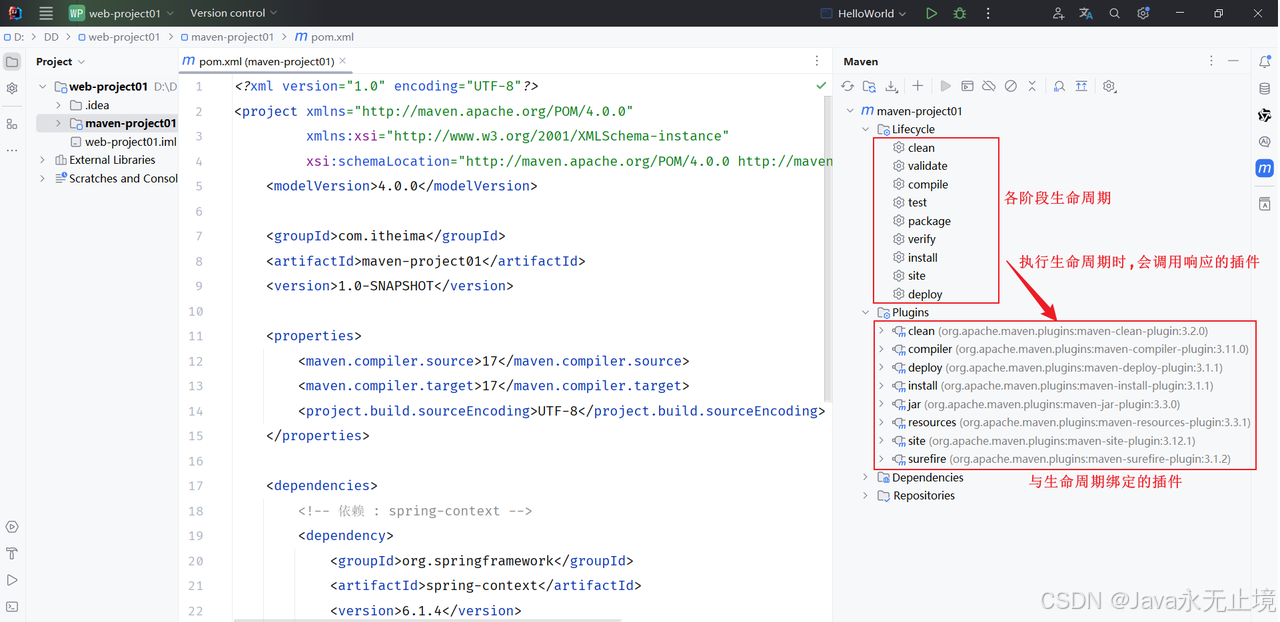Open editor tabs more options menu

click(x=817, y=62)
